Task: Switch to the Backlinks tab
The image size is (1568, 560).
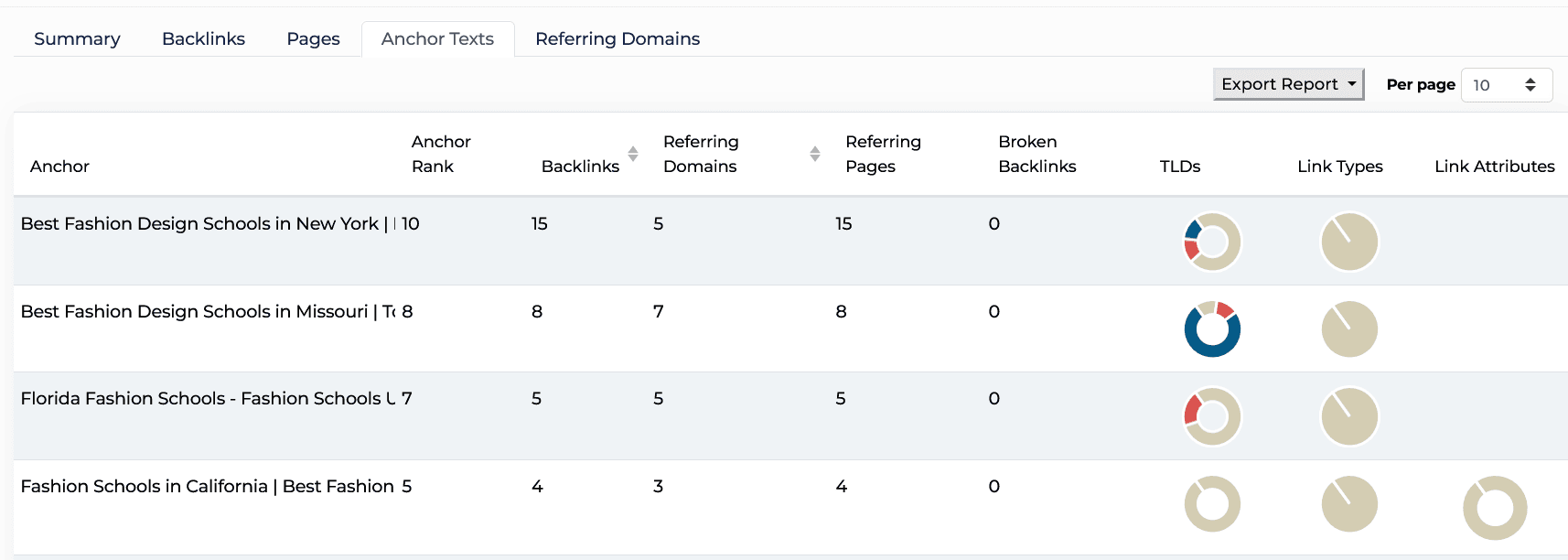Action: pyautogui.click(x=203, y=38)
